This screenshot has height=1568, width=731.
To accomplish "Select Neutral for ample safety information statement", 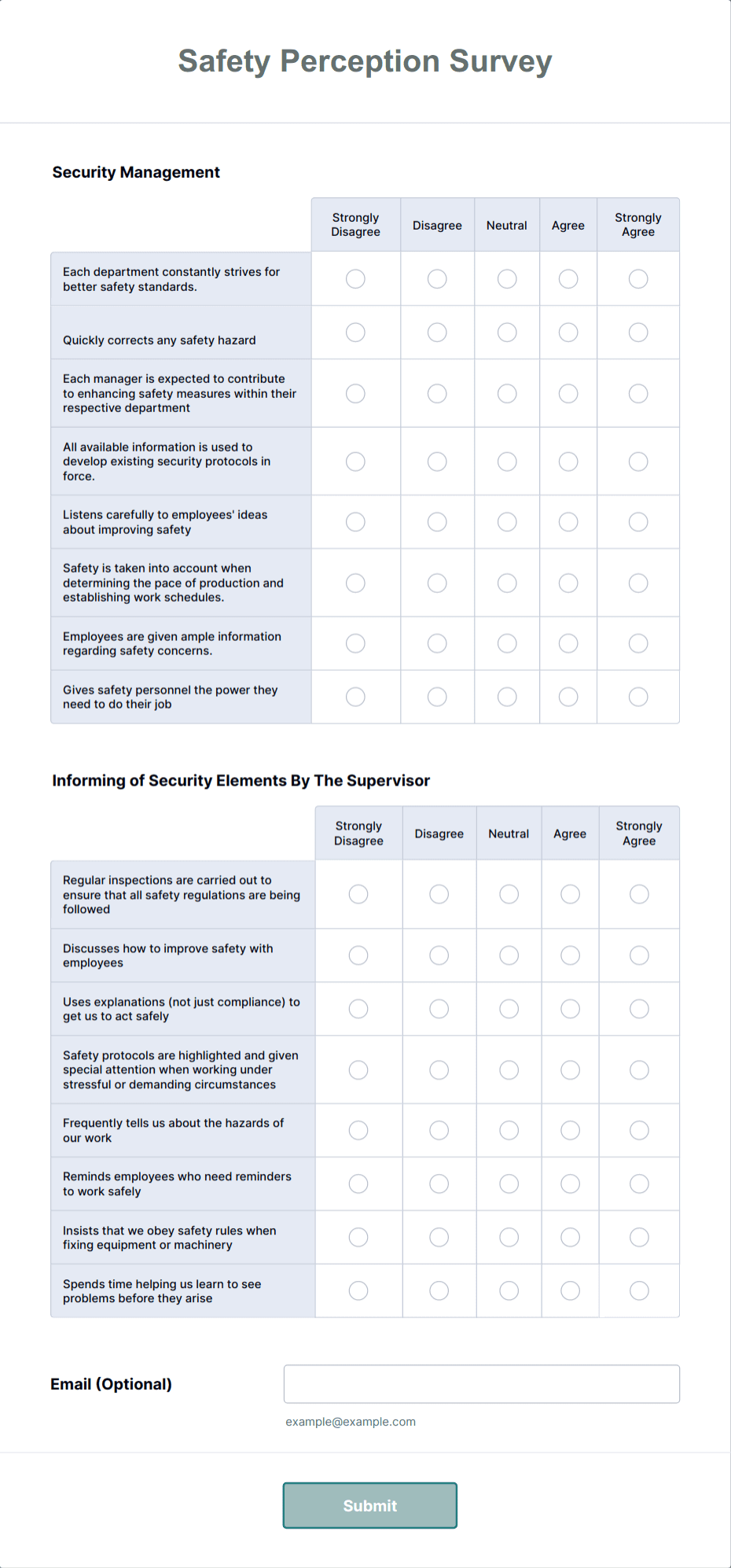I will (x=506, y=642).
